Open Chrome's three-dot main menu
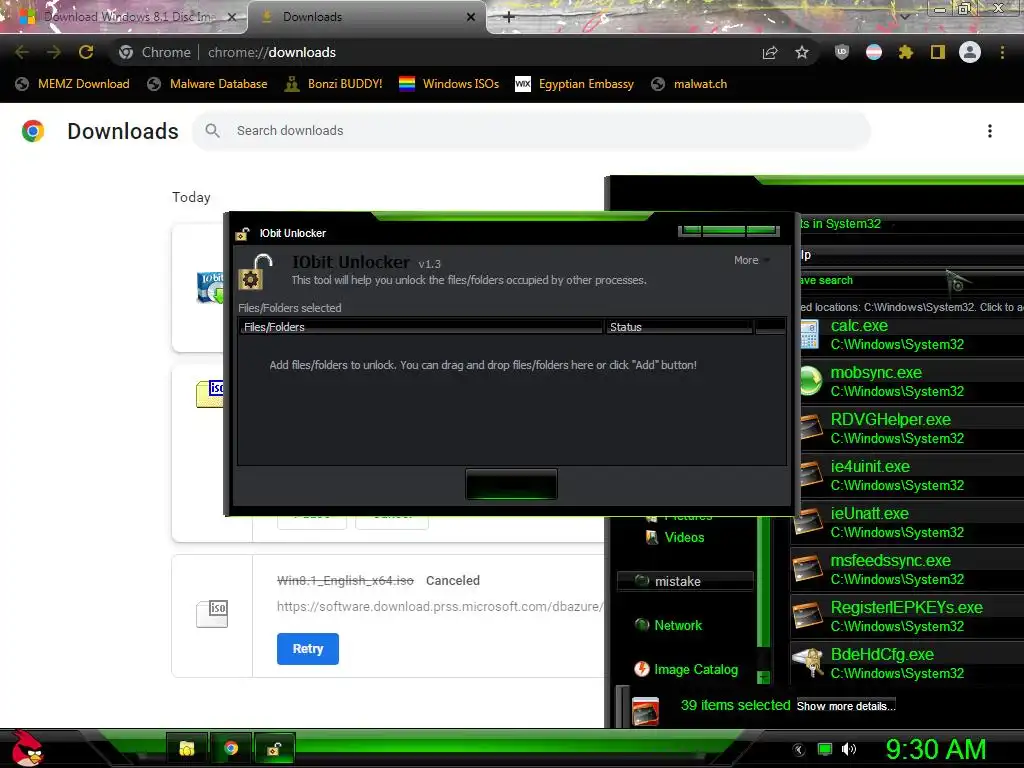Viewport: 1024px width, 768px height. [1002, 52]
